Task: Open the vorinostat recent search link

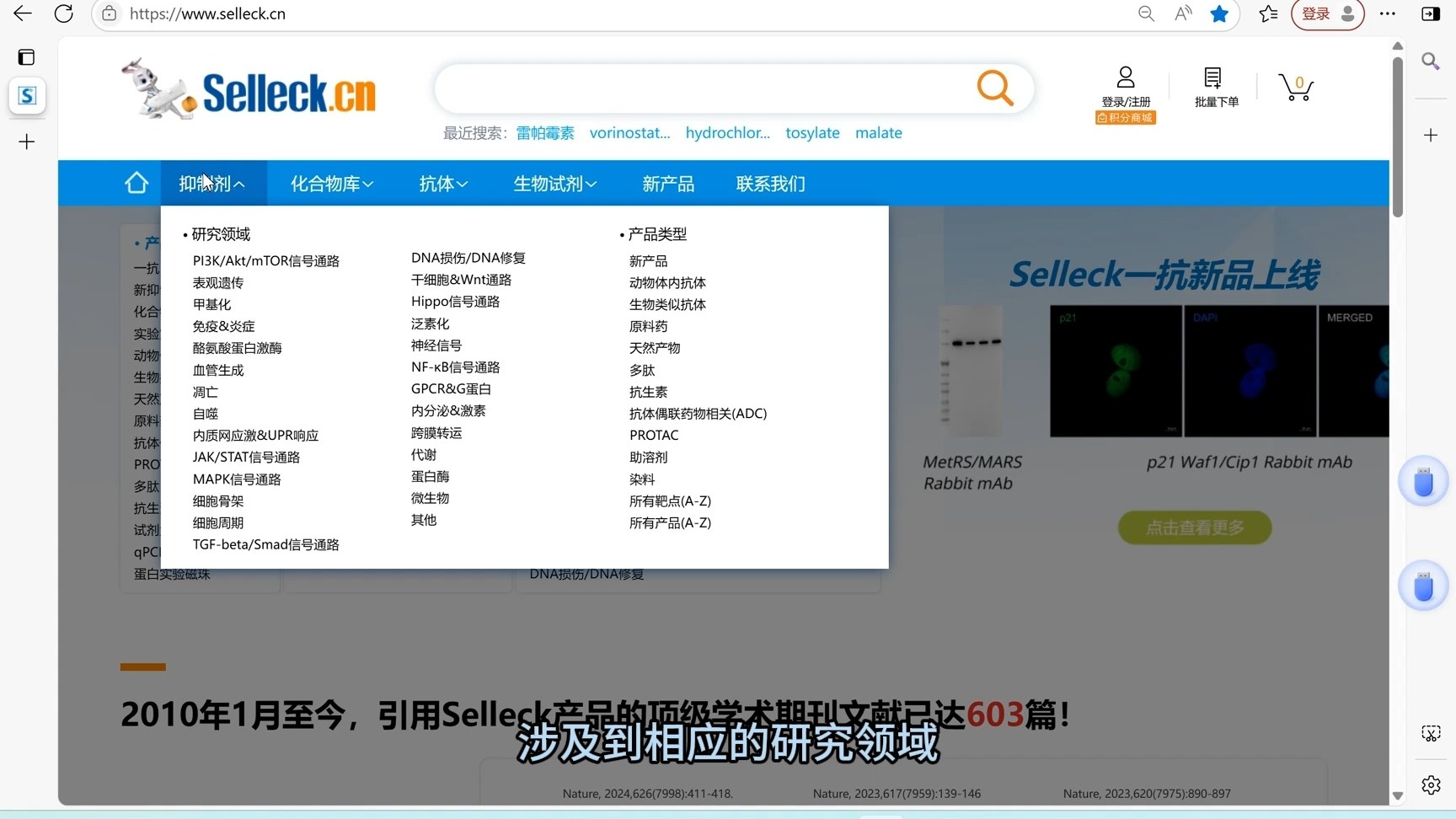Action: pos(629,132)
